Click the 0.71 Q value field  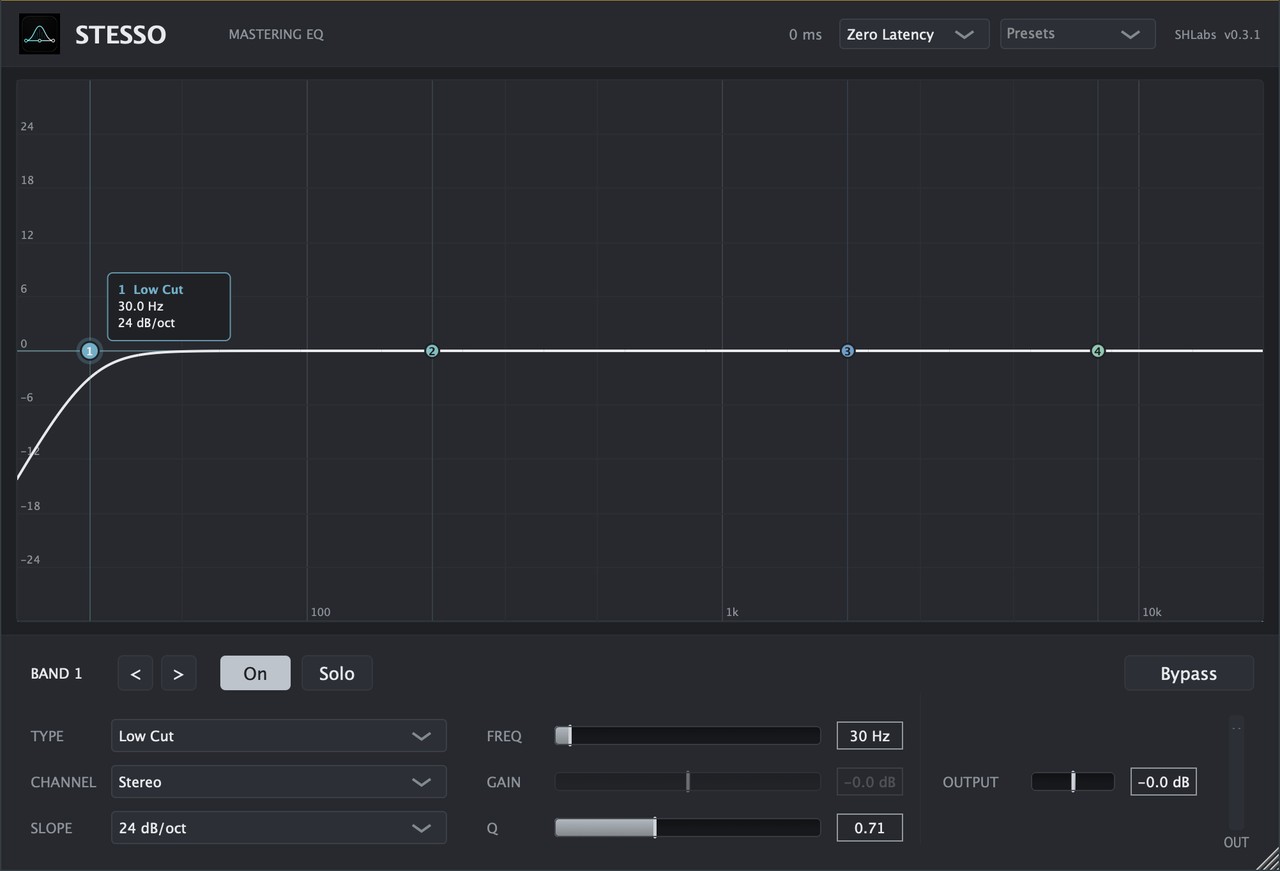pos(870,828)
